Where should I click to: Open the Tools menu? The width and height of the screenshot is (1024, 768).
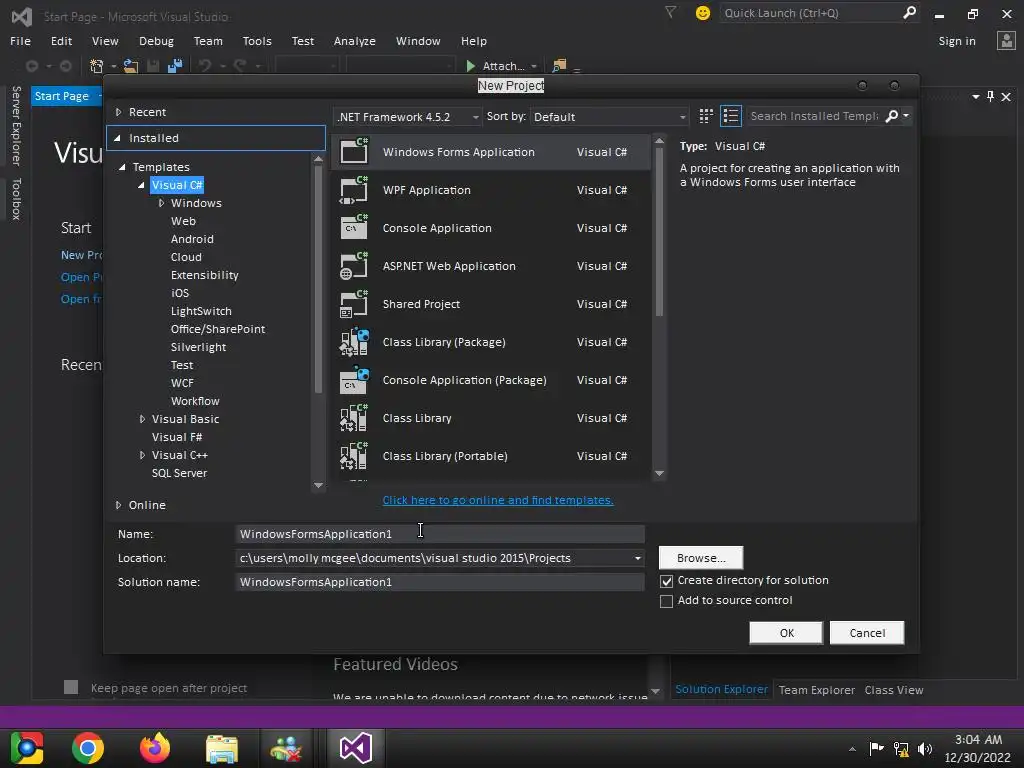(257, 41)
